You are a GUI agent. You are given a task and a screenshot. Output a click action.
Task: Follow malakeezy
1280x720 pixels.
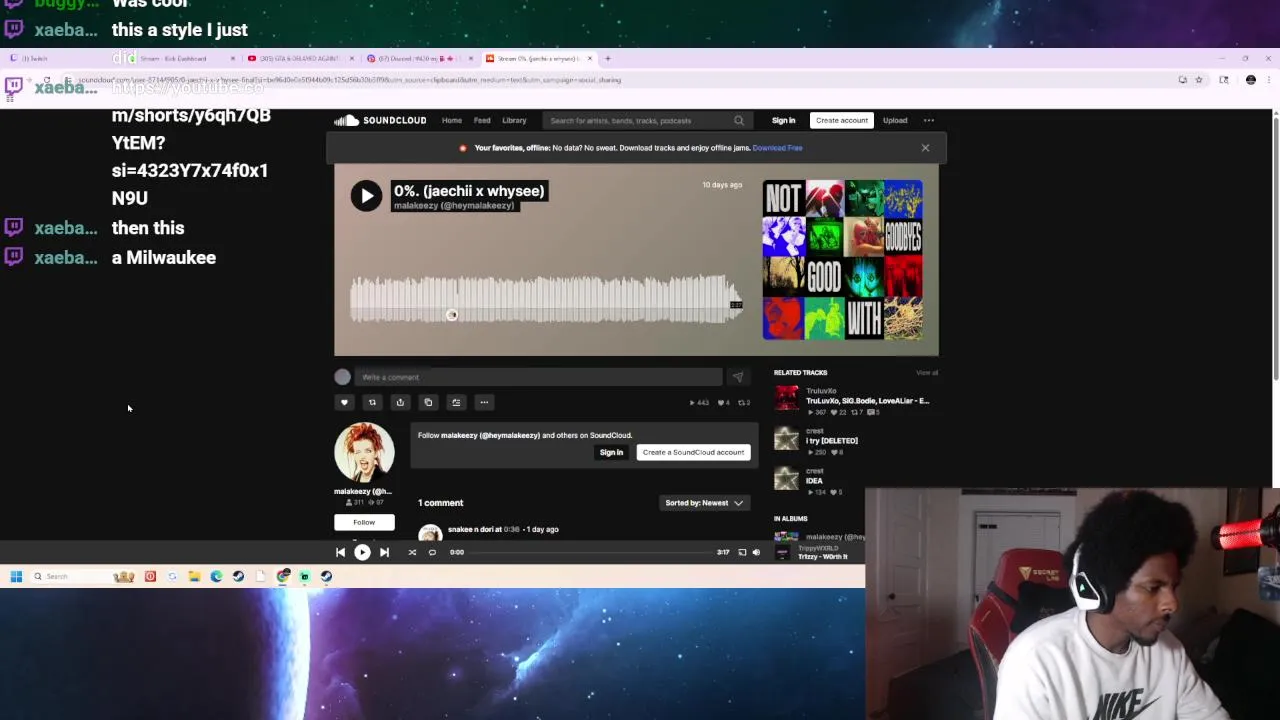[364, 522]
